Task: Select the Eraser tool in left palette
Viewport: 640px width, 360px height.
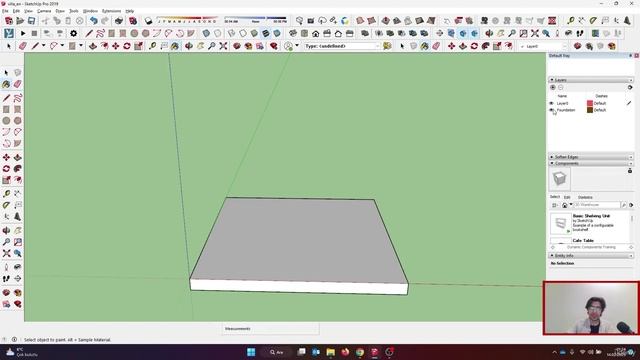Action: pos(18,84)
